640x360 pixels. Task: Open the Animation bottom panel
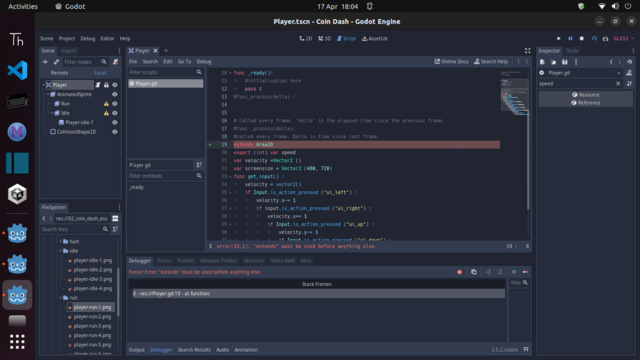click(x=246, y=350)
